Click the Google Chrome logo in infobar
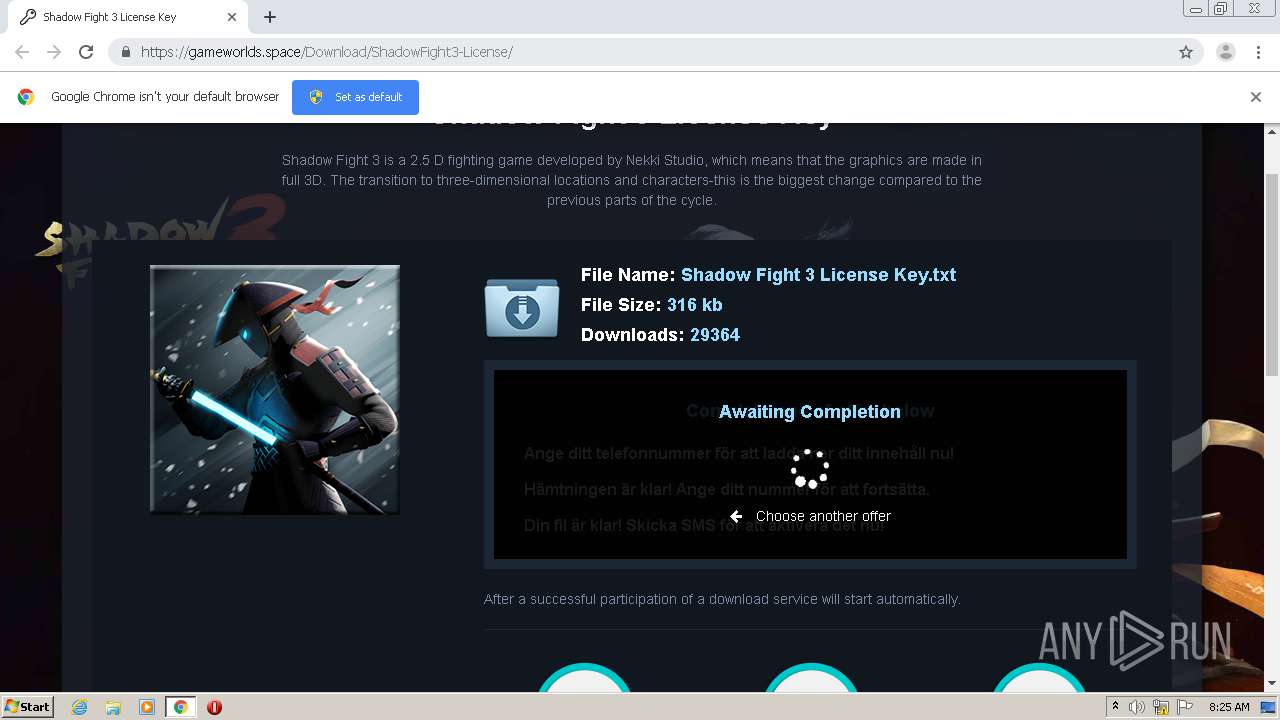This screenshot has height=720, width=1280. click(x=26, y=97)
